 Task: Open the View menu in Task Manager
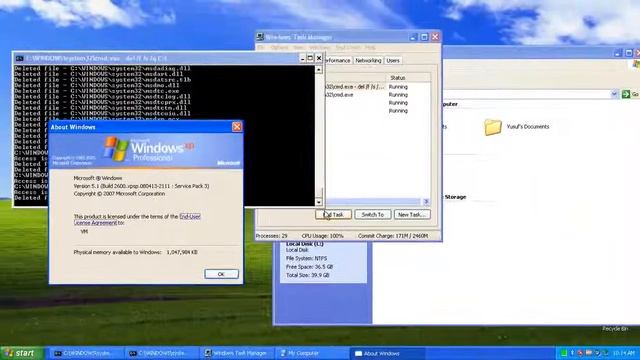(x=299, y=48)
